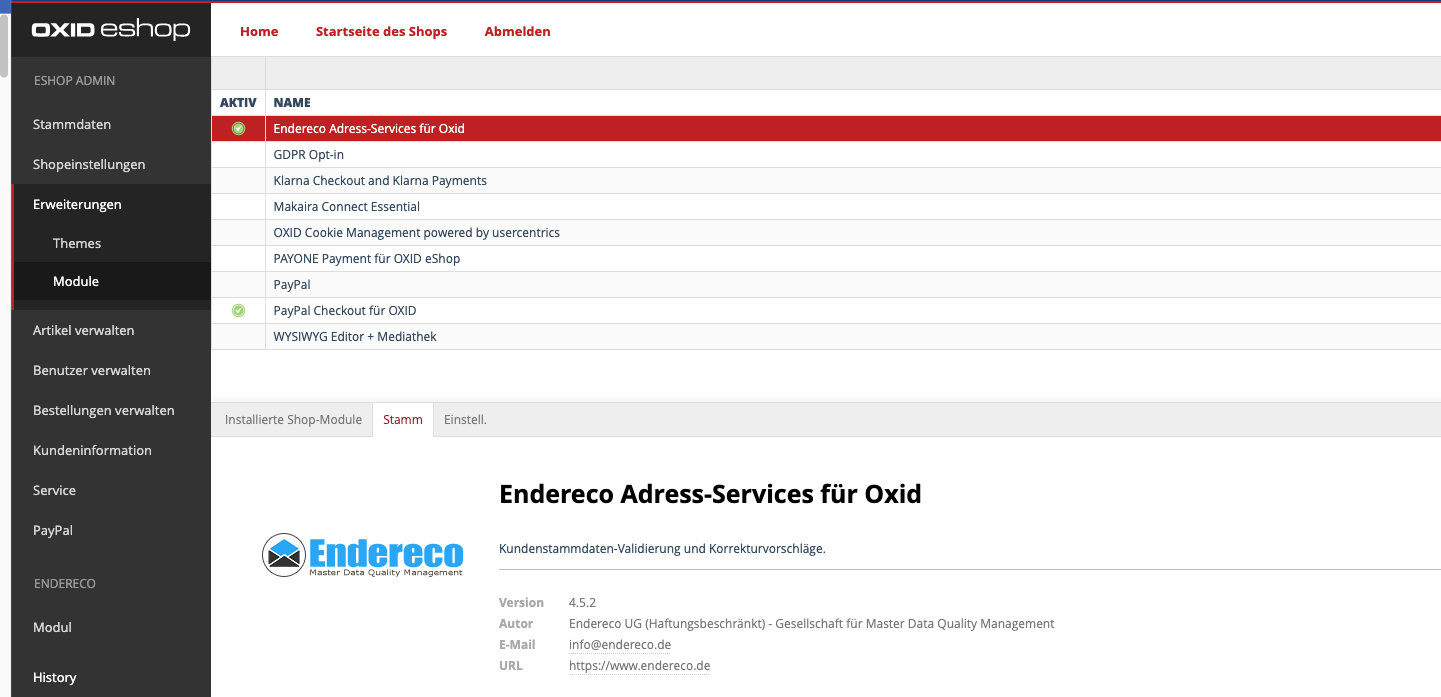
Task: Click the version value 4.5.2
Action: point(582,602)
